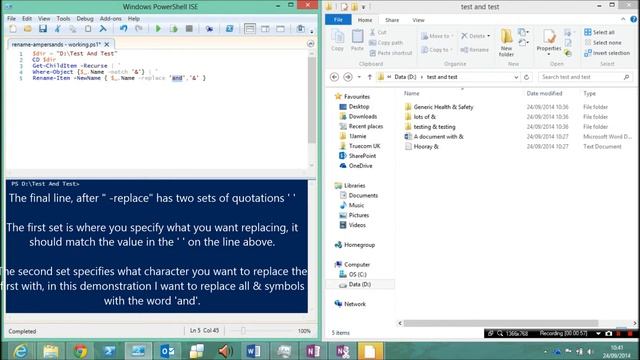This screenshot has width=640, height=360.
Task: Open Properties in Explorer ribbon
Action: click(x=549, y=42)
